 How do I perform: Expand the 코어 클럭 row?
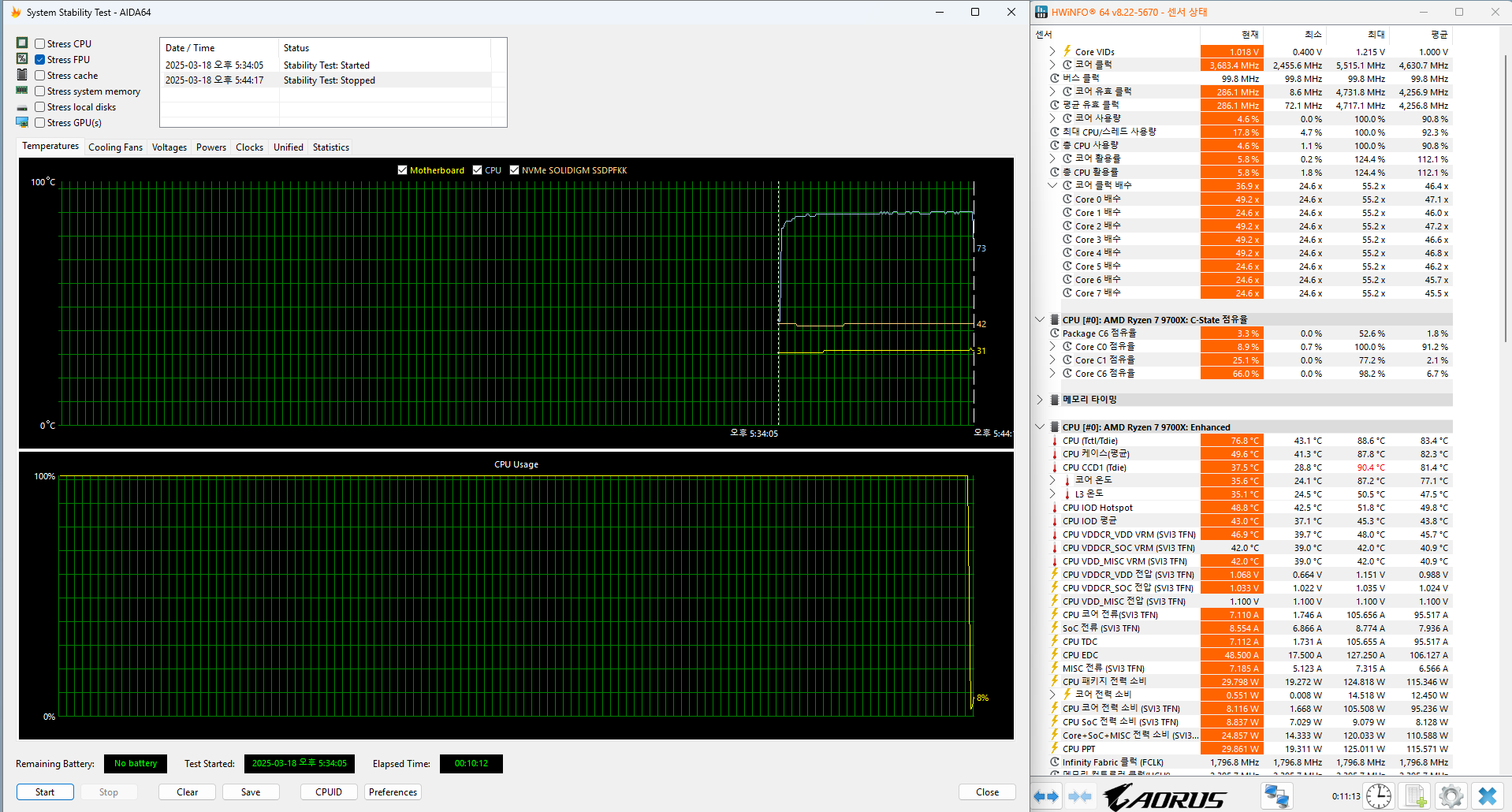[x=1052, y=65]
